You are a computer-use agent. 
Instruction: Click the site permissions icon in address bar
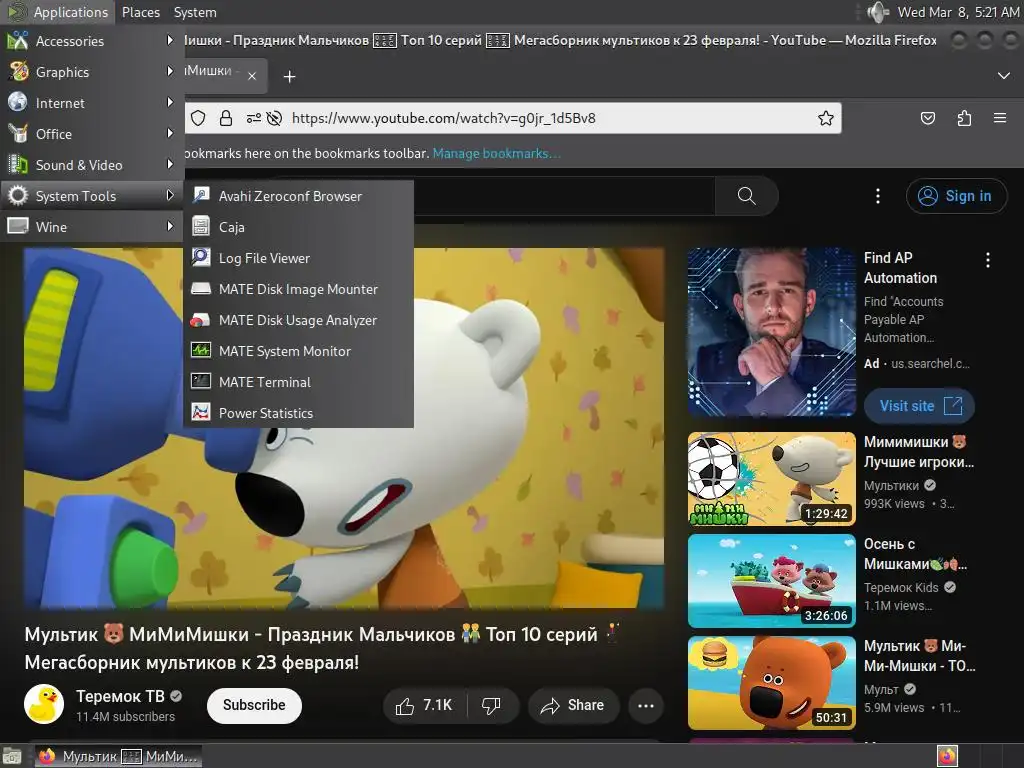(253, 118)
